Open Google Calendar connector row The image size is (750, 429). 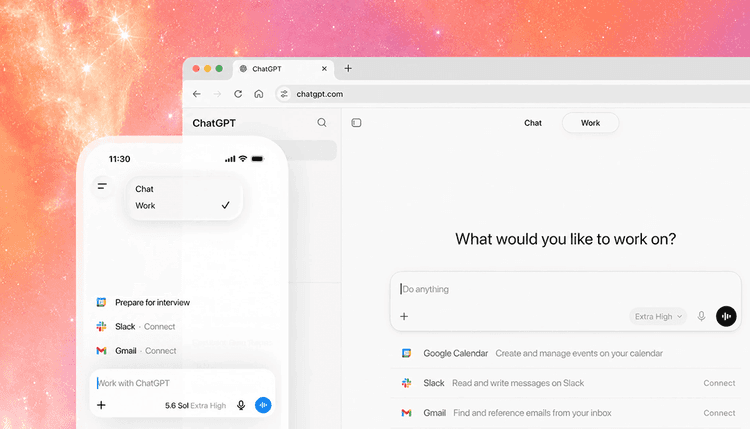pos(565,353)
